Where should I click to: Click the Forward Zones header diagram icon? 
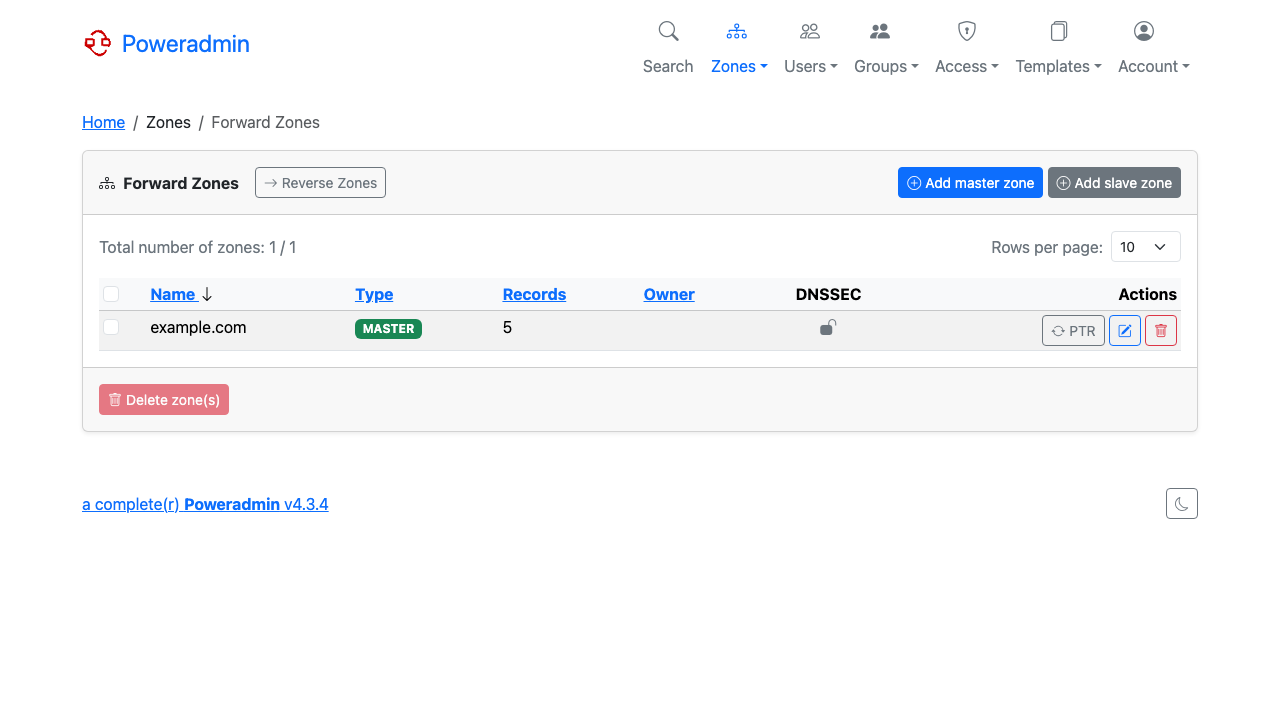point(107,183)
